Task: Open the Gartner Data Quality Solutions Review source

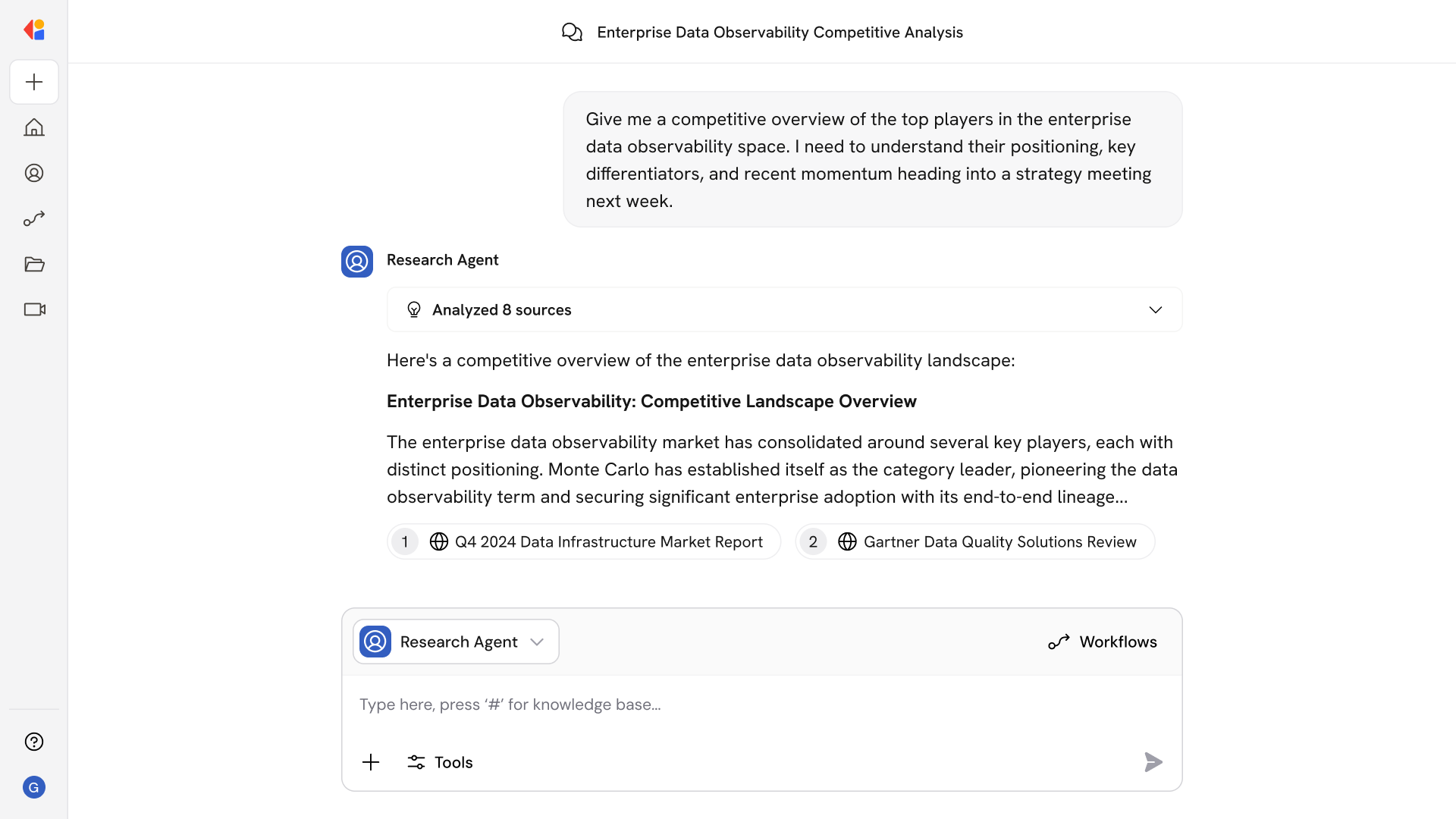Action: (974, 541)
